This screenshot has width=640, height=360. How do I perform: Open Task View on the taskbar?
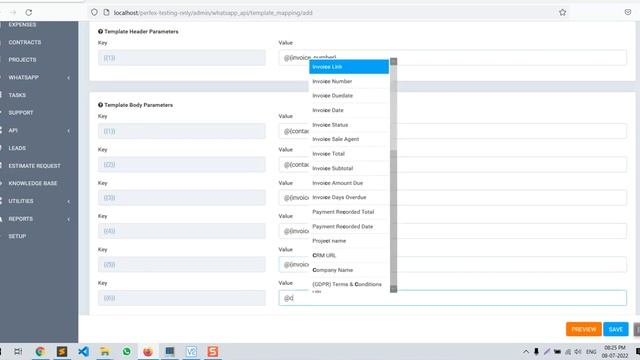pyautogui.click(x=18, y=351)
